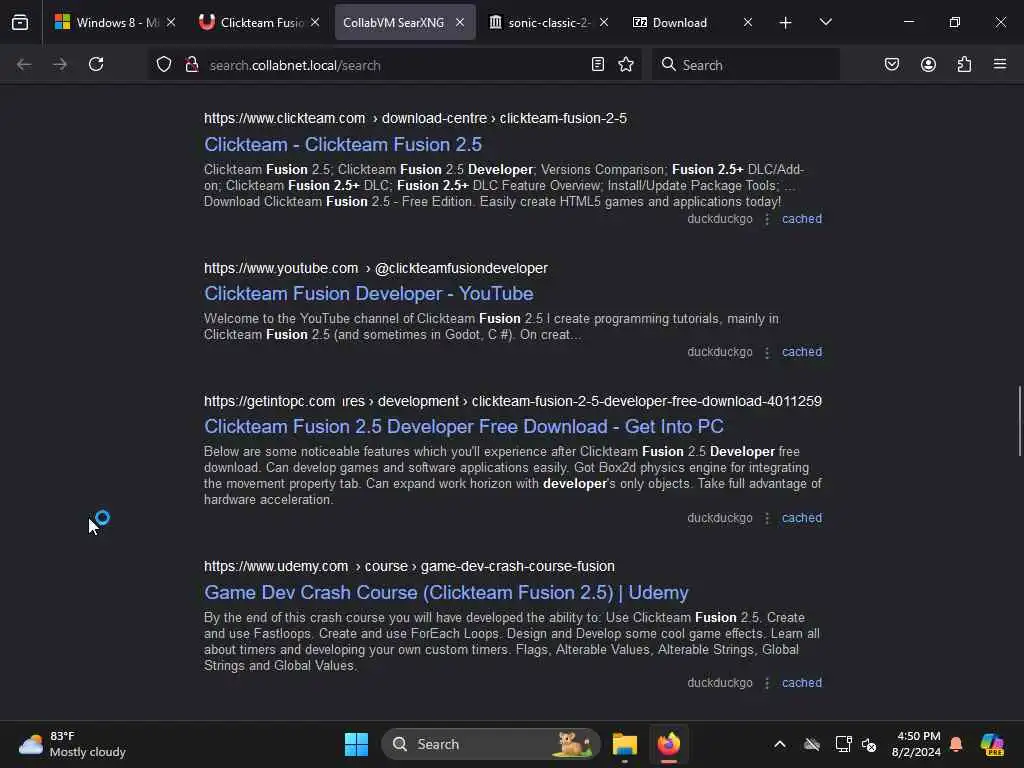
Task: Open File Explorer from the taskbar
Action: [624, 744]
